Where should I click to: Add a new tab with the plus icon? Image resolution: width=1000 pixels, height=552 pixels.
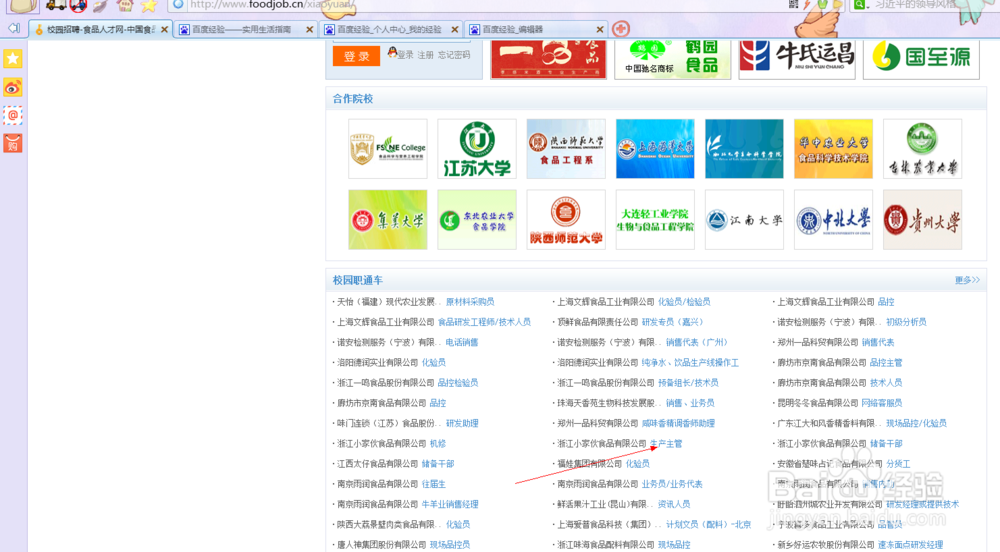pos(621,29)
